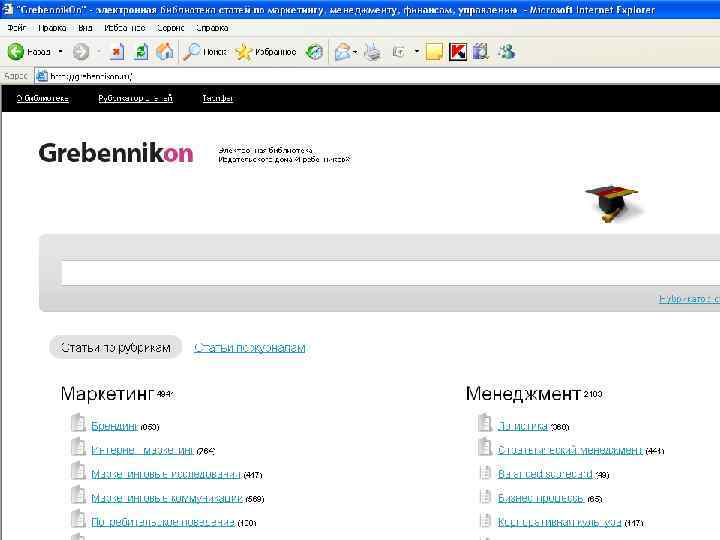
Task: Open the Справка menu
Action: [212, 28]
